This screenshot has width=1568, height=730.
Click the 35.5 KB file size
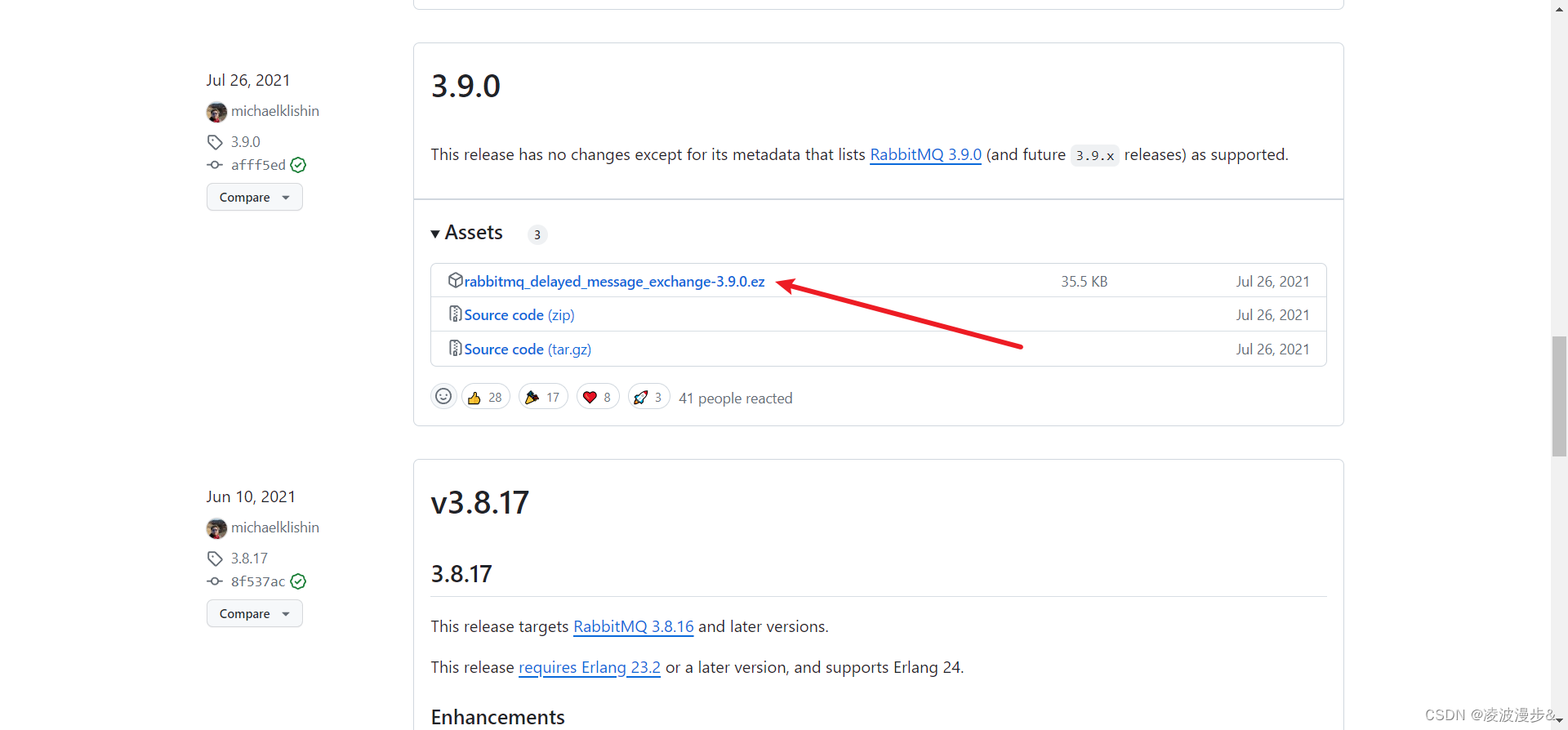[x=1085, y=282]
